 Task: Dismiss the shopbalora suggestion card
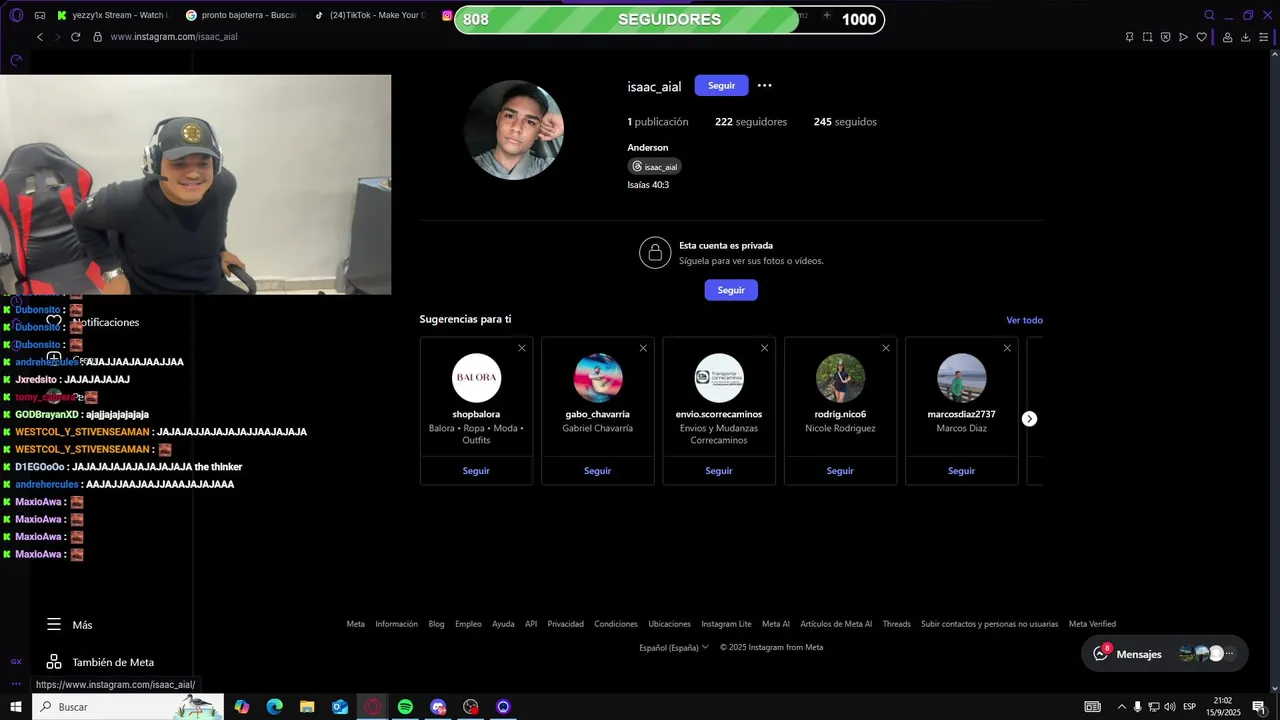pyautogui.click(x=522, y=348)
